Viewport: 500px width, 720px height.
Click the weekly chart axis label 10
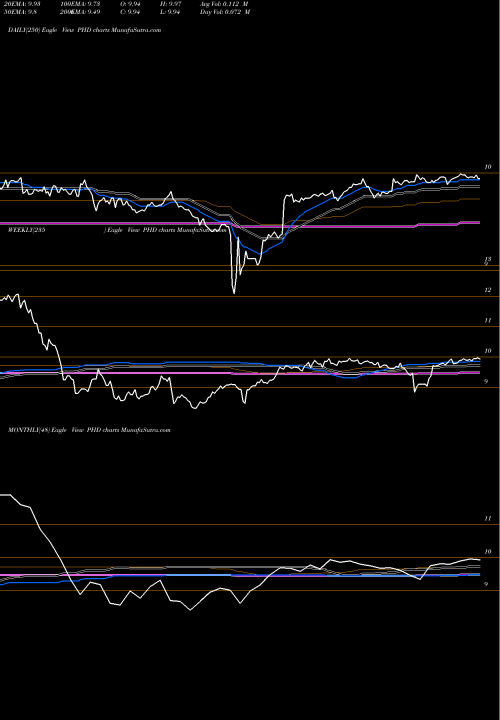coord(488,351)
